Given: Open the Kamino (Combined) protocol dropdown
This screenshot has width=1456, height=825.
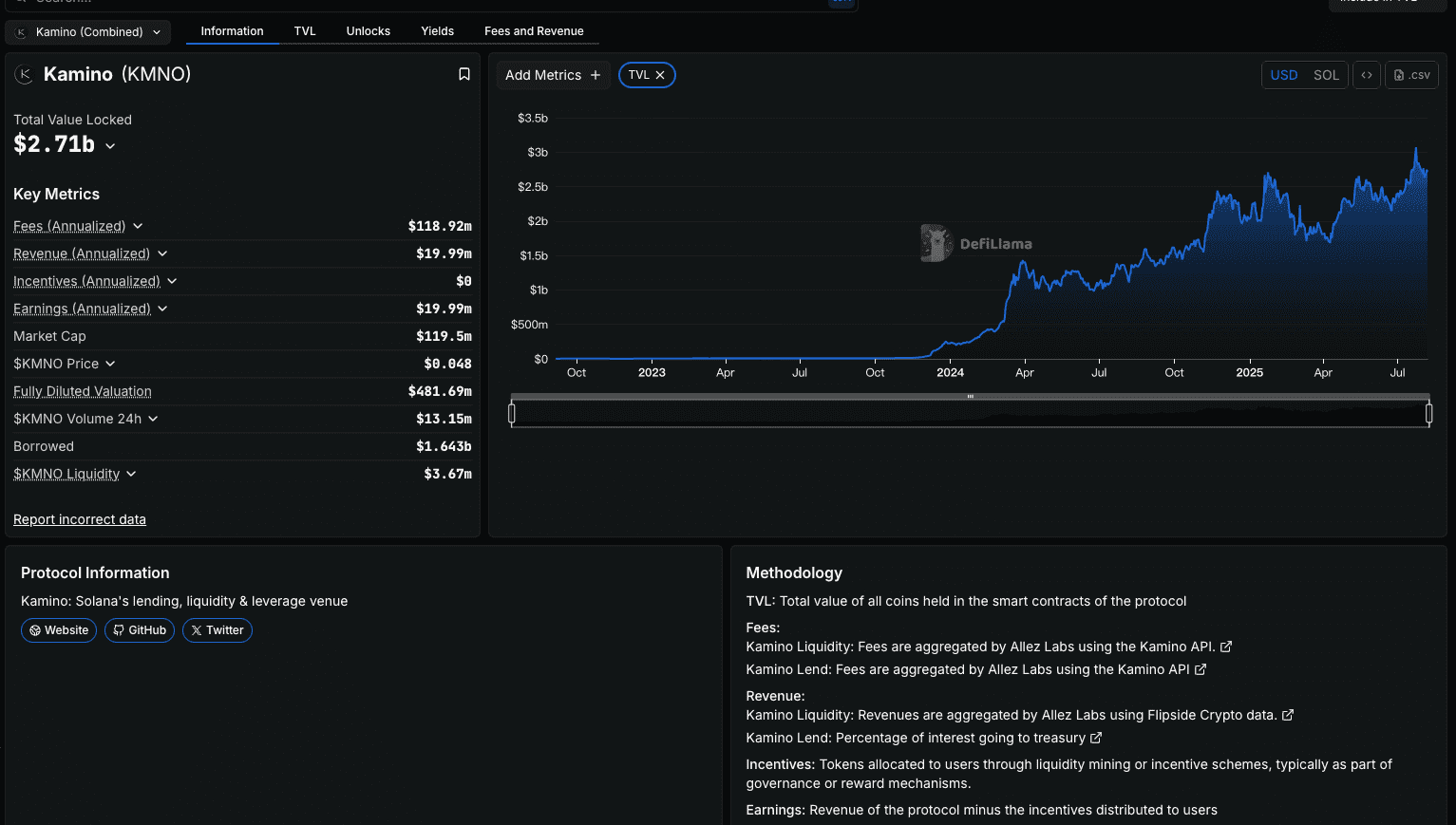Looking at the screenshot, I should point(88,32).
